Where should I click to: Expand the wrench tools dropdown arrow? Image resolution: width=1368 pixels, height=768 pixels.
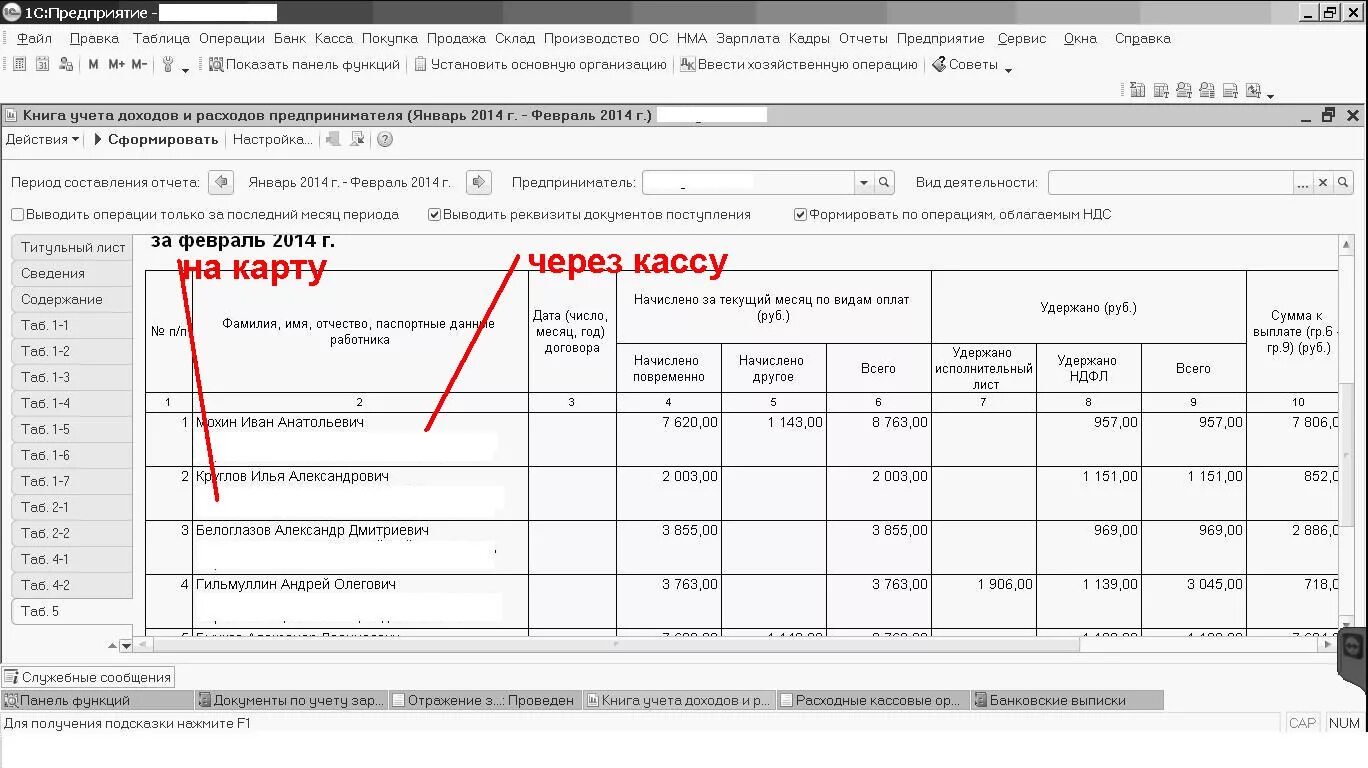pyautogui.click(x=185, y=69)
